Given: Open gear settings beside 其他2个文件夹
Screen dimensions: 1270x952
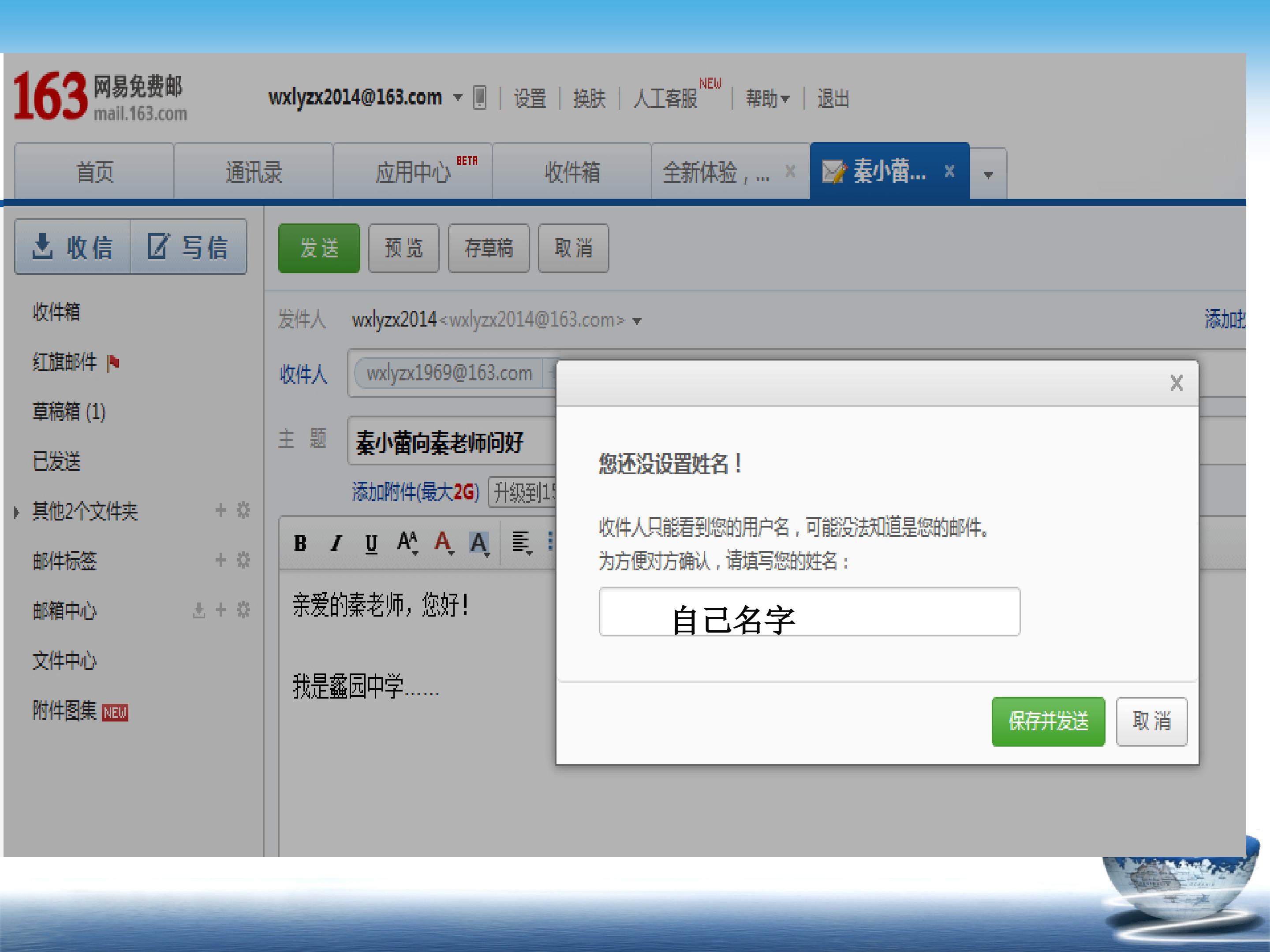Looking at the screenshot, I should pos(243,509).
